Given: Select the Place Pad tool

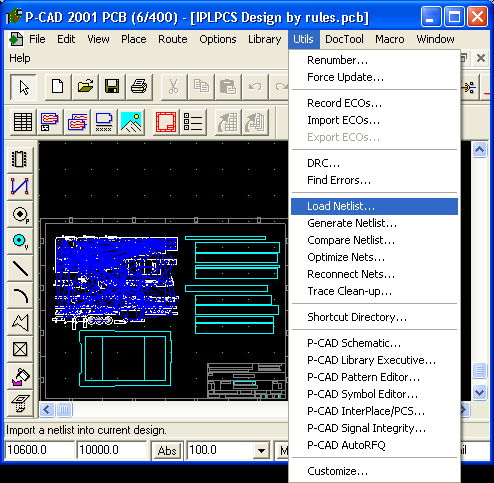Looking at the screenshot, I should [20, 214].
